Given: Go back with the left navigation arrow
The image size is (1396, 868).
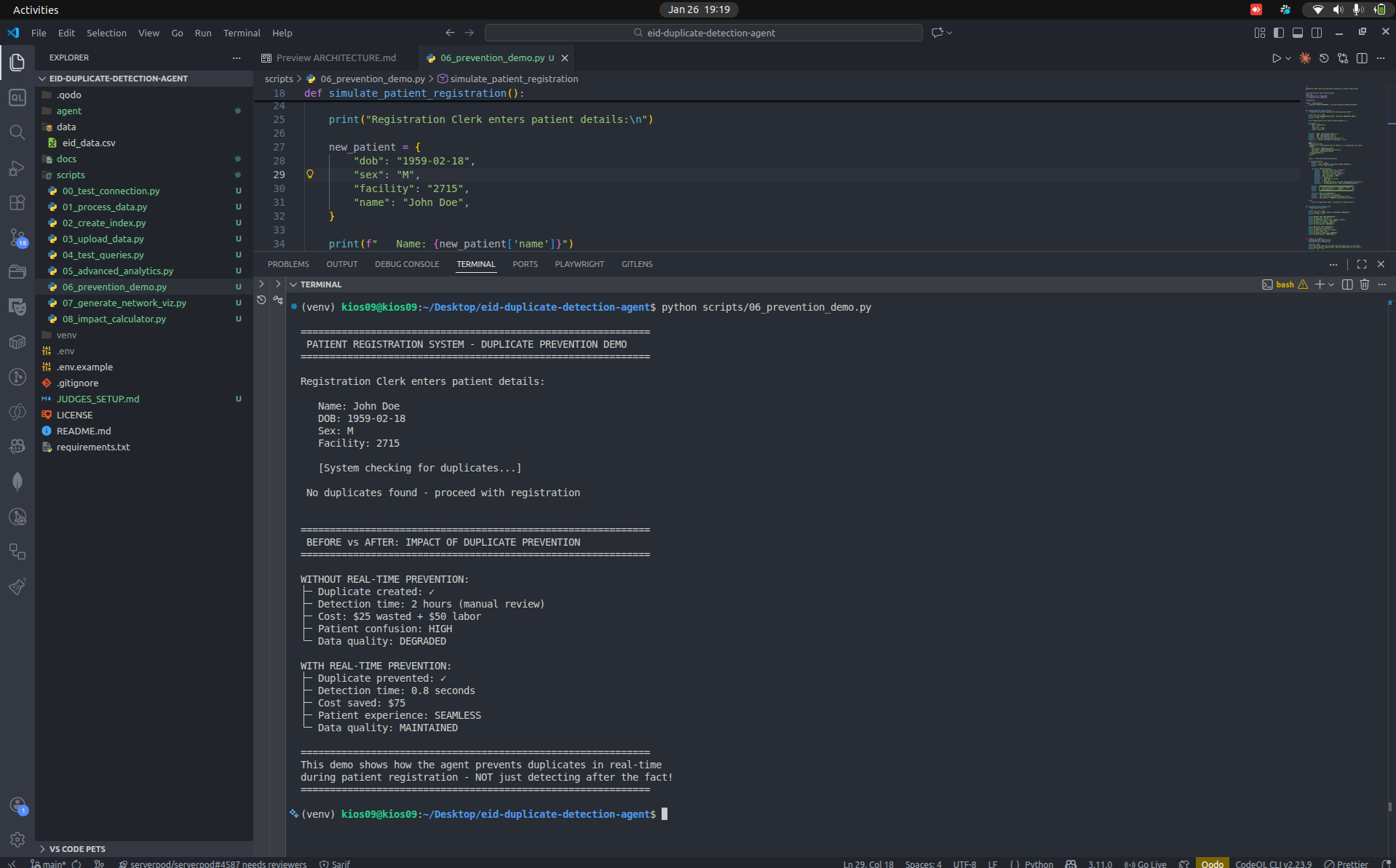Looking at the screenshot, I should (x=450, y=33).
